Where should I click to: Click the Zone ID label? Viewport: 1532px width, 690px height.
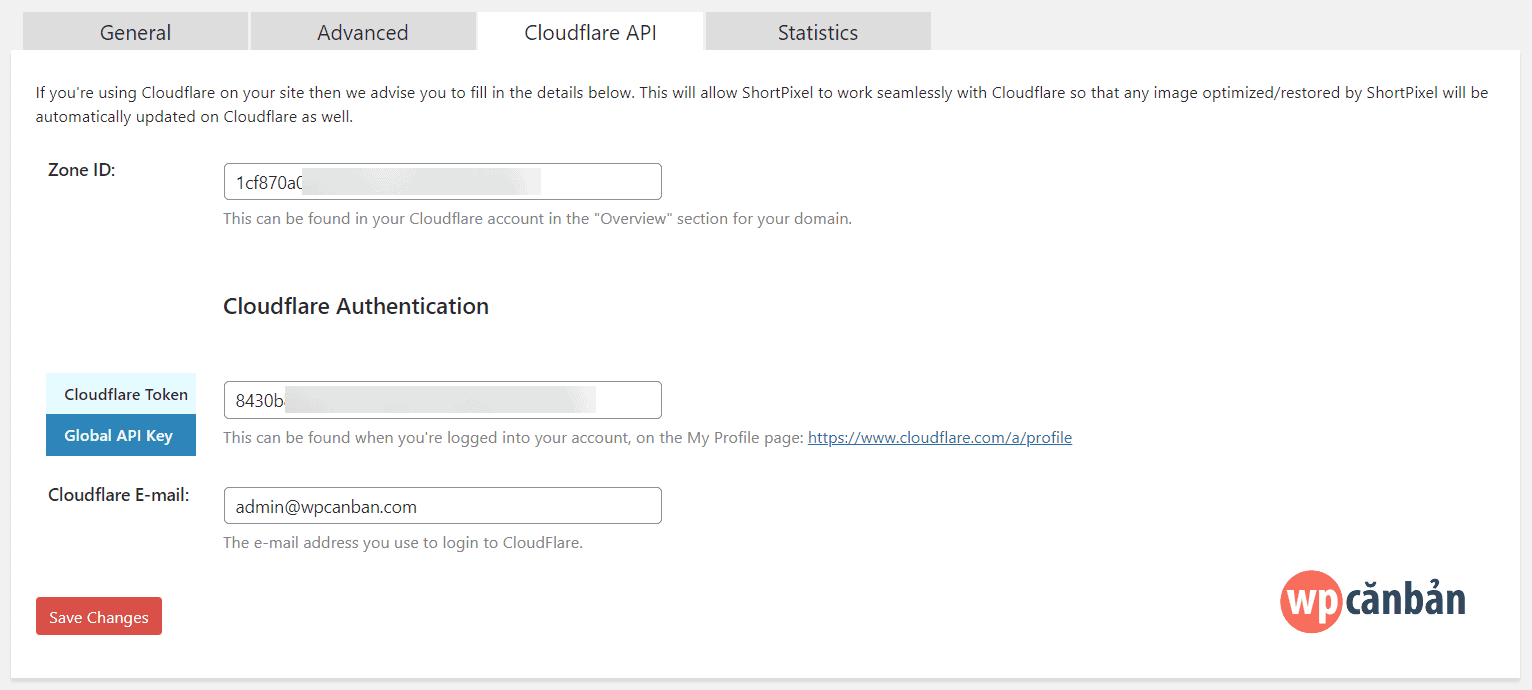(82, 170)
